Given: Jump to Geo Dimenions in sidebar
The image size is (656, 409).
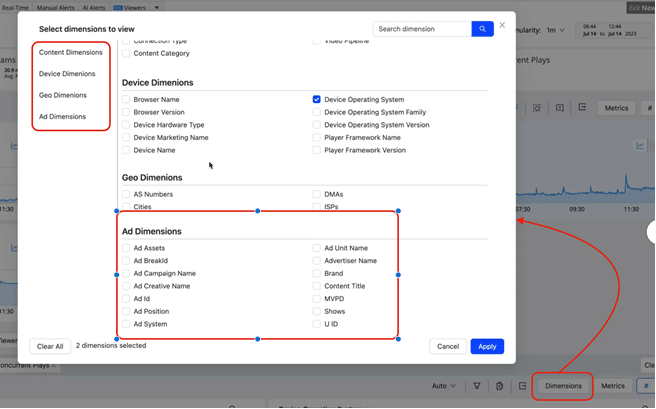Looking at the screenshot, I should [x=63, y=95].
